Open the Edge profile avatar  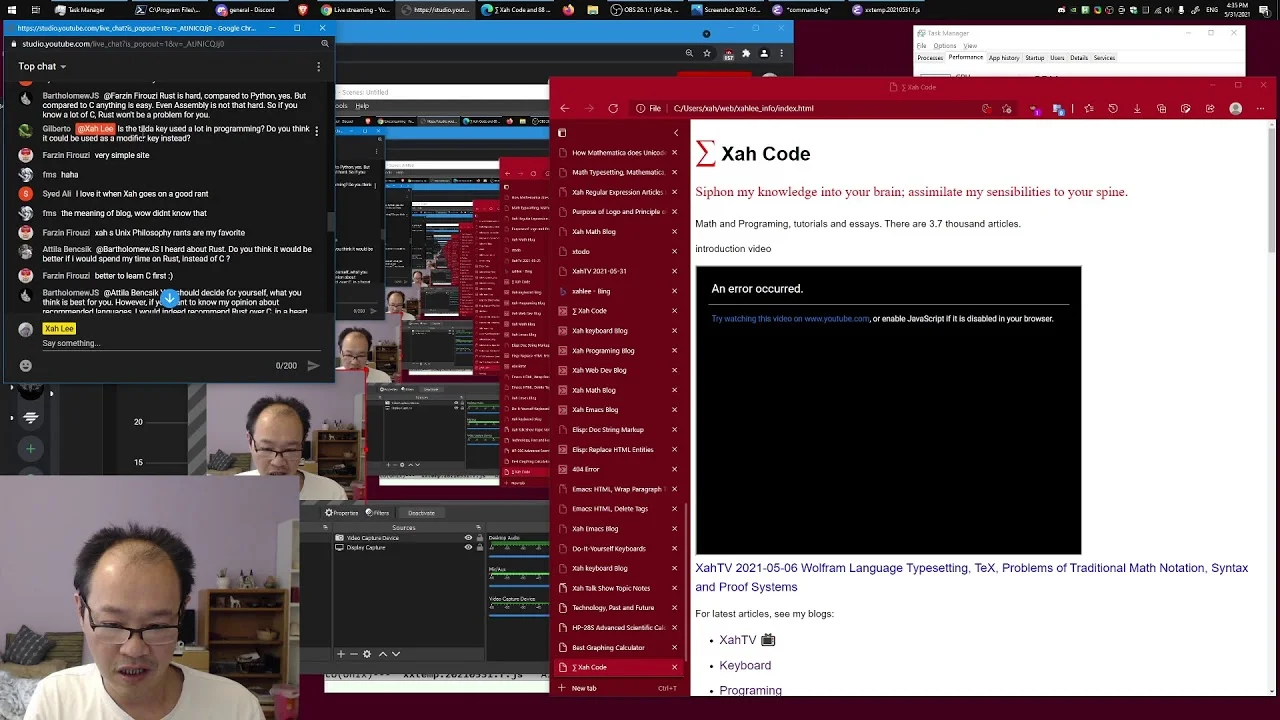coord(1235,108)
